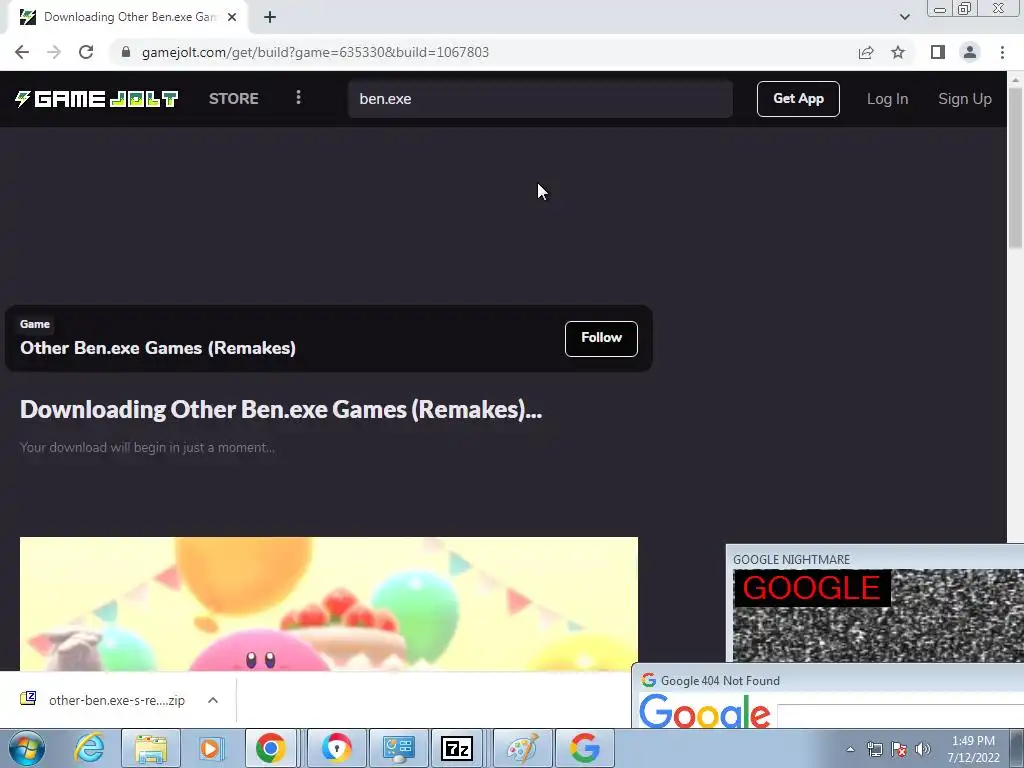The width and height of the screenshot is (1024, 768).
Task: Reload the Game Jolt page
Action: [86, 52]
